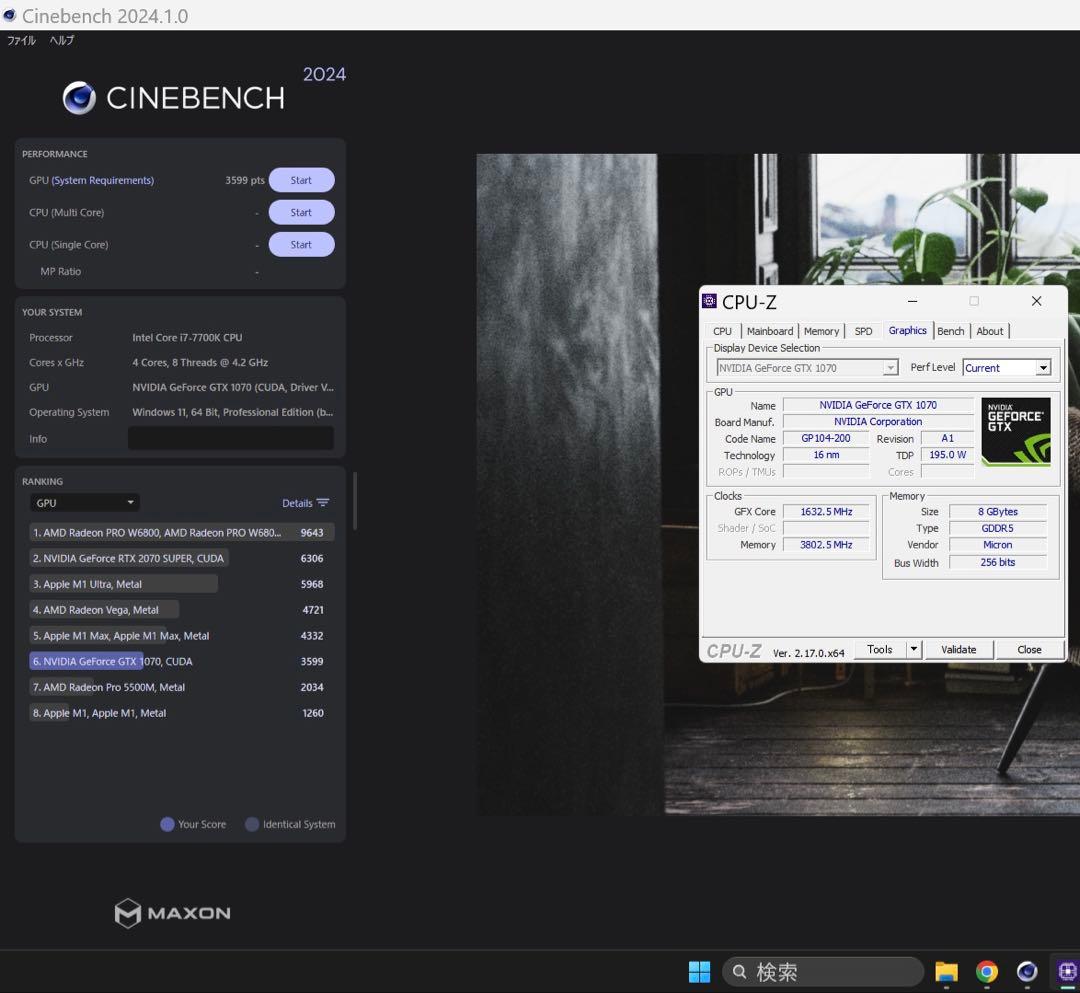The width and height of the screenshot is (1080, 993).
Task: Open the System Requirements link
Action: click(x=103, y=181)
